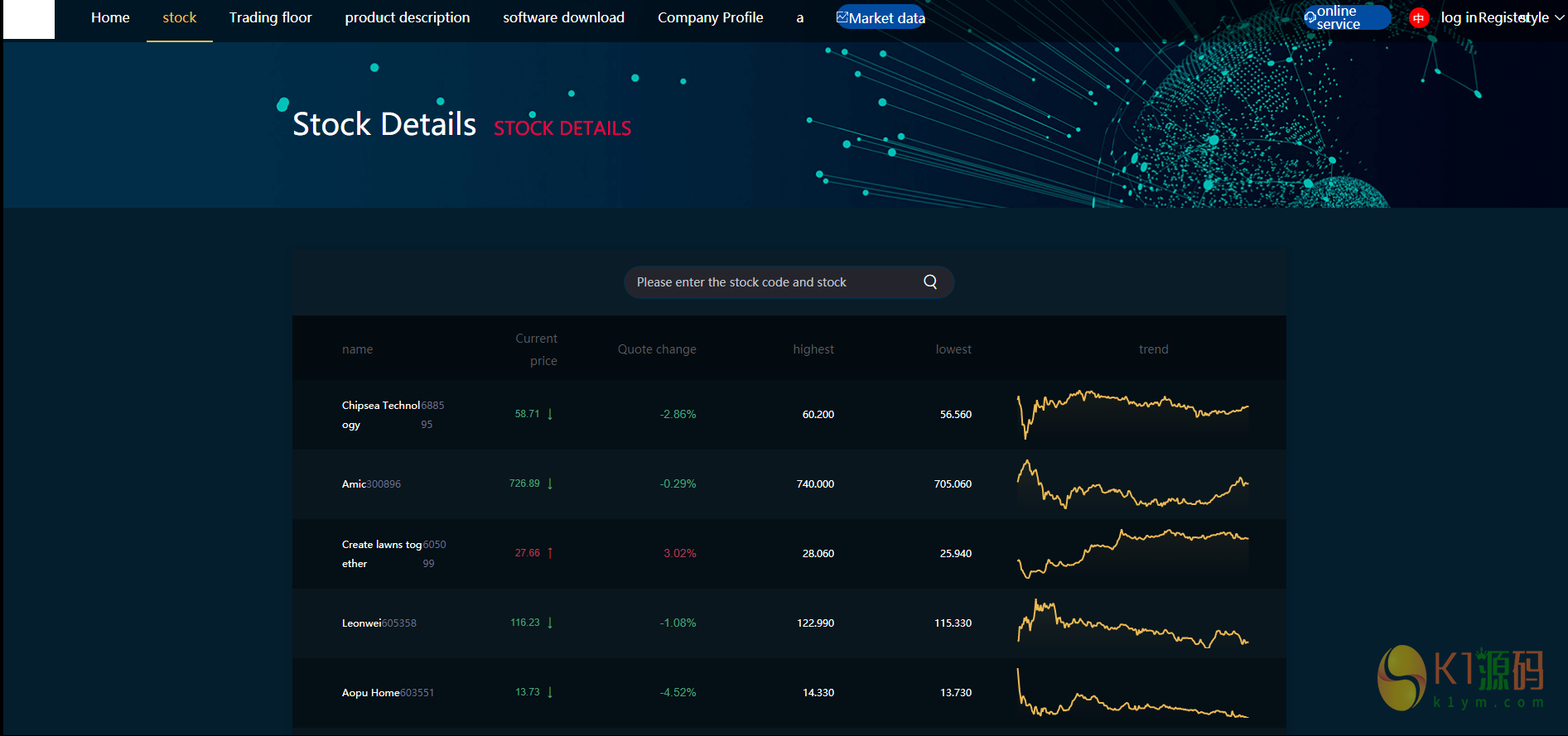Screen dimensions: 1568x736
Task: Click the red up arrow beside 27.66
Action: [x=550, y=553]
